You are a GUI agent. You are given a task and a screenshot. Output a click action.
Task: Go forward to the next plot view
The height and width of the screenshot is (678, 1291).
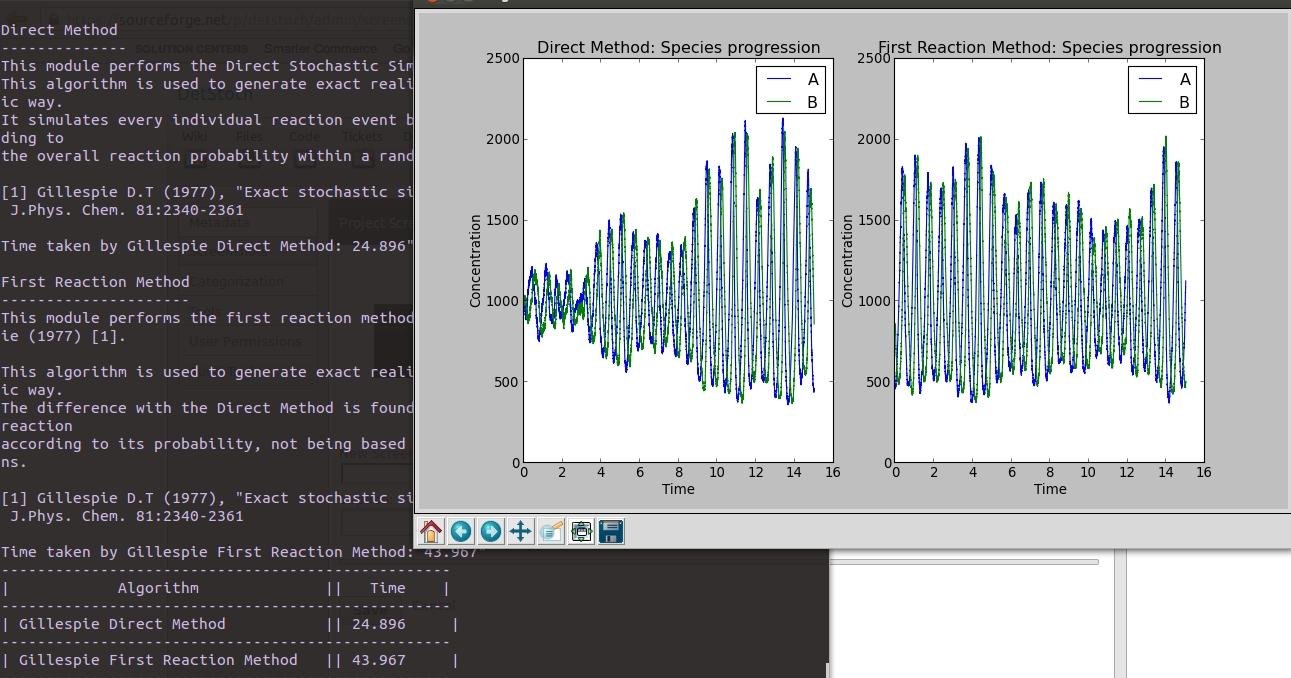tap(491, 531)
